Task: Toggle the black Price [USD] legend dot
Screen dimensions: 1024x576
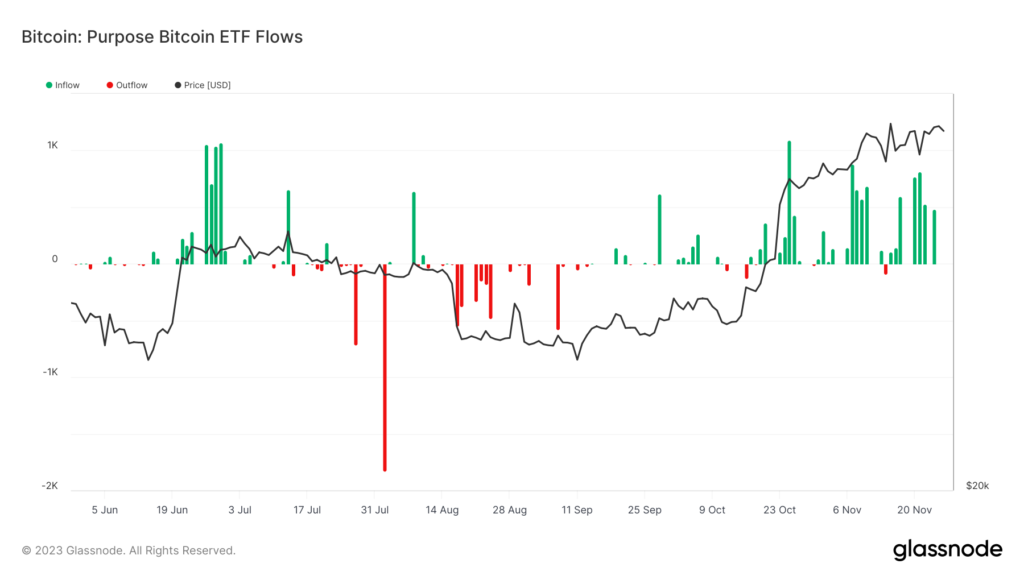Action: 178,85
